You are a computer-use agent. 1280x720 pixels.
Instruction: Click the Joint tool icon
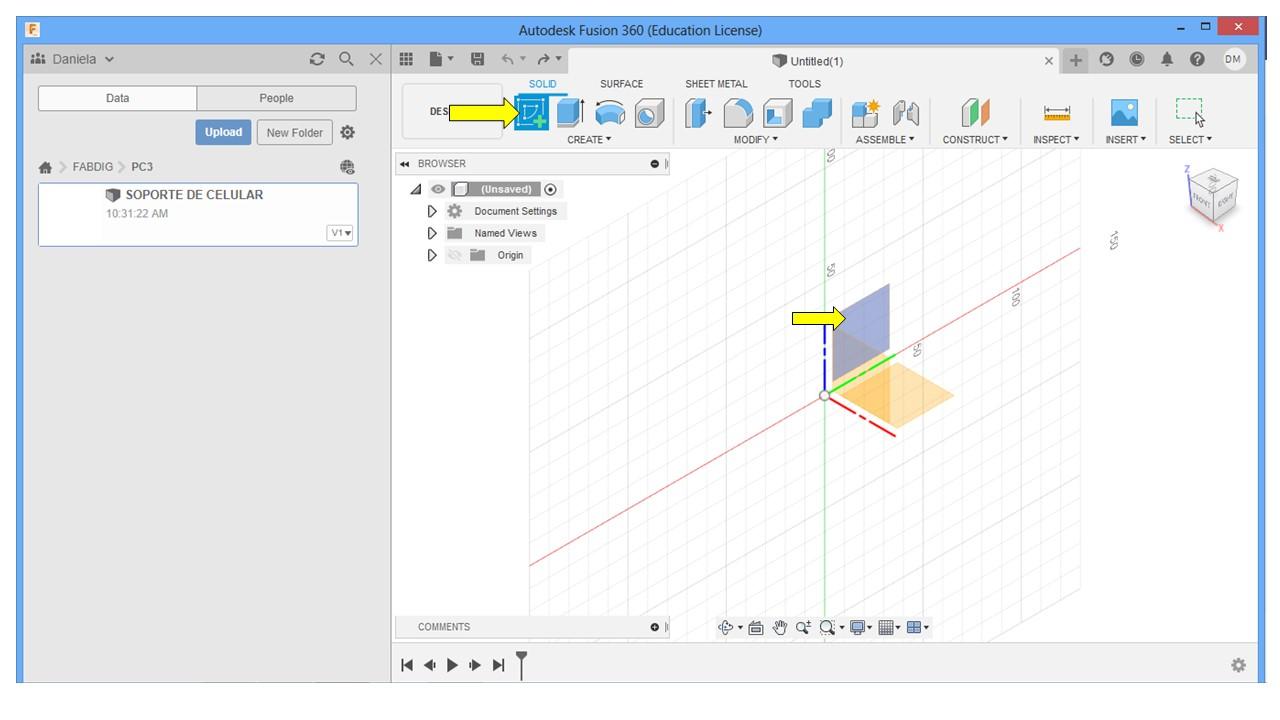[905, 113]
